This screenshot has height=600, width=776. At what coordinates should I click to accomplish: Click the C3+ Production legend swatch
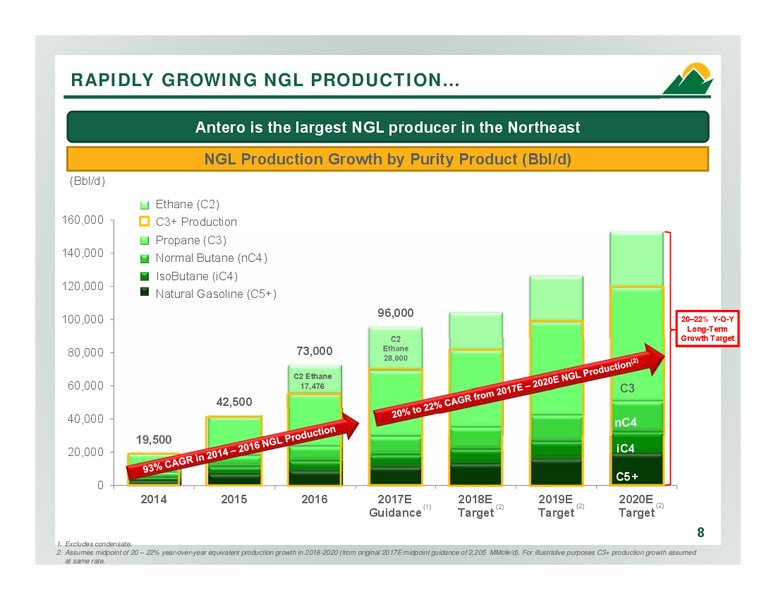pos(145,222)
